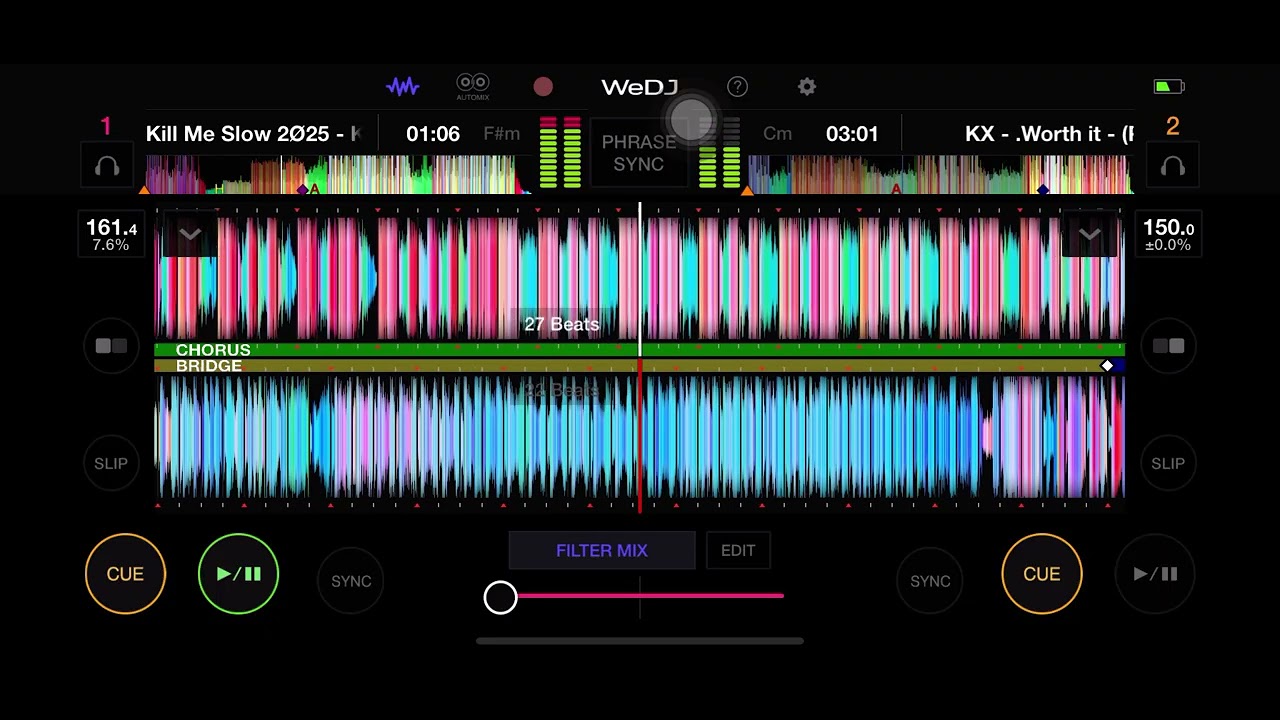Click deck 2 overview waveform strip
The height and width of the screenshot is (720, 1280).
pyautogui.click(x=940, y=174)
